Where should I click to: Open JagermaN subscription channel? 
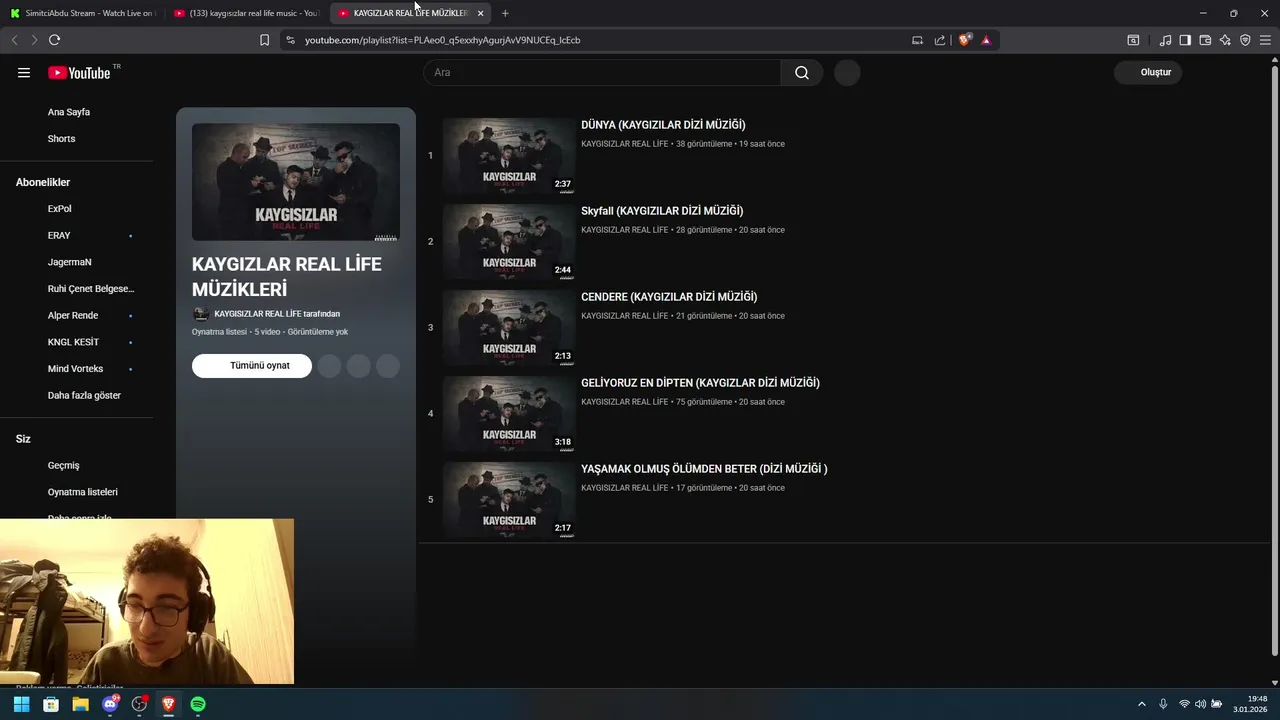[x=69, y=262]
